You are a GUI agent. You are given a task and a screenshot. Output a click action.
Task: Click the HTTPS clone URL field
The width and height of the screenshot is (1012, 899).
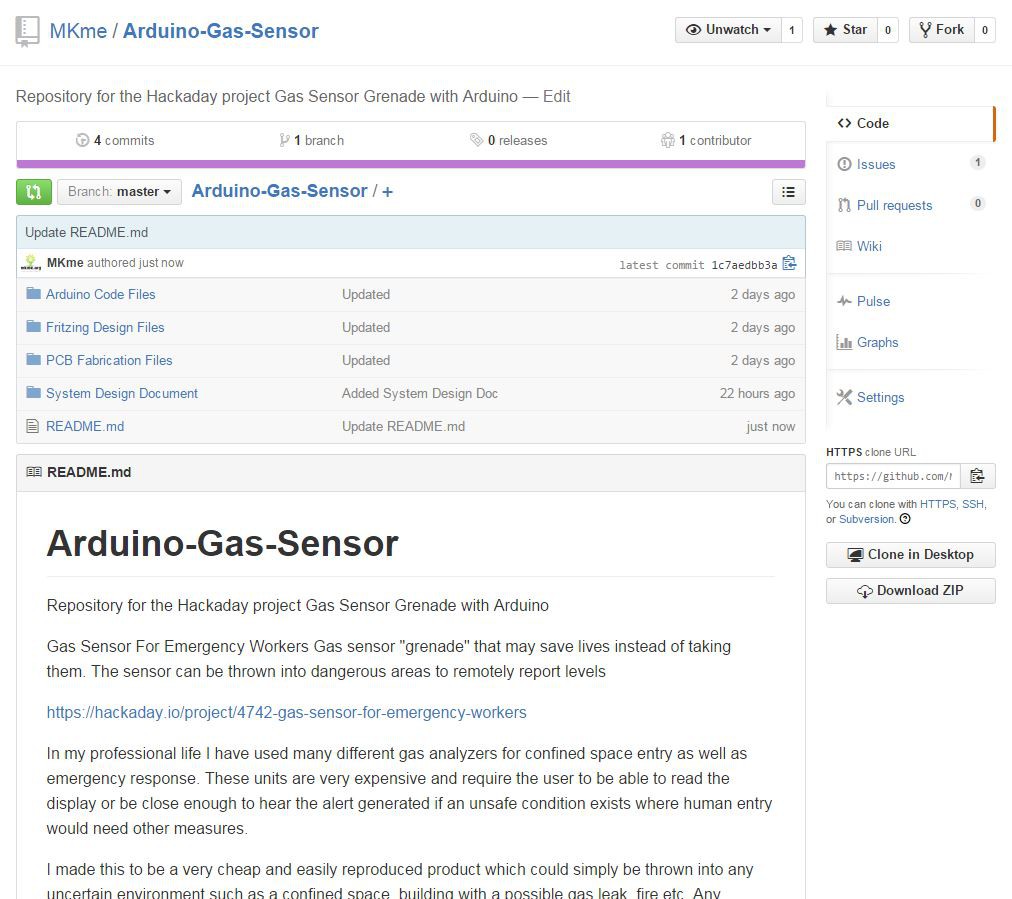click(893, 476)
